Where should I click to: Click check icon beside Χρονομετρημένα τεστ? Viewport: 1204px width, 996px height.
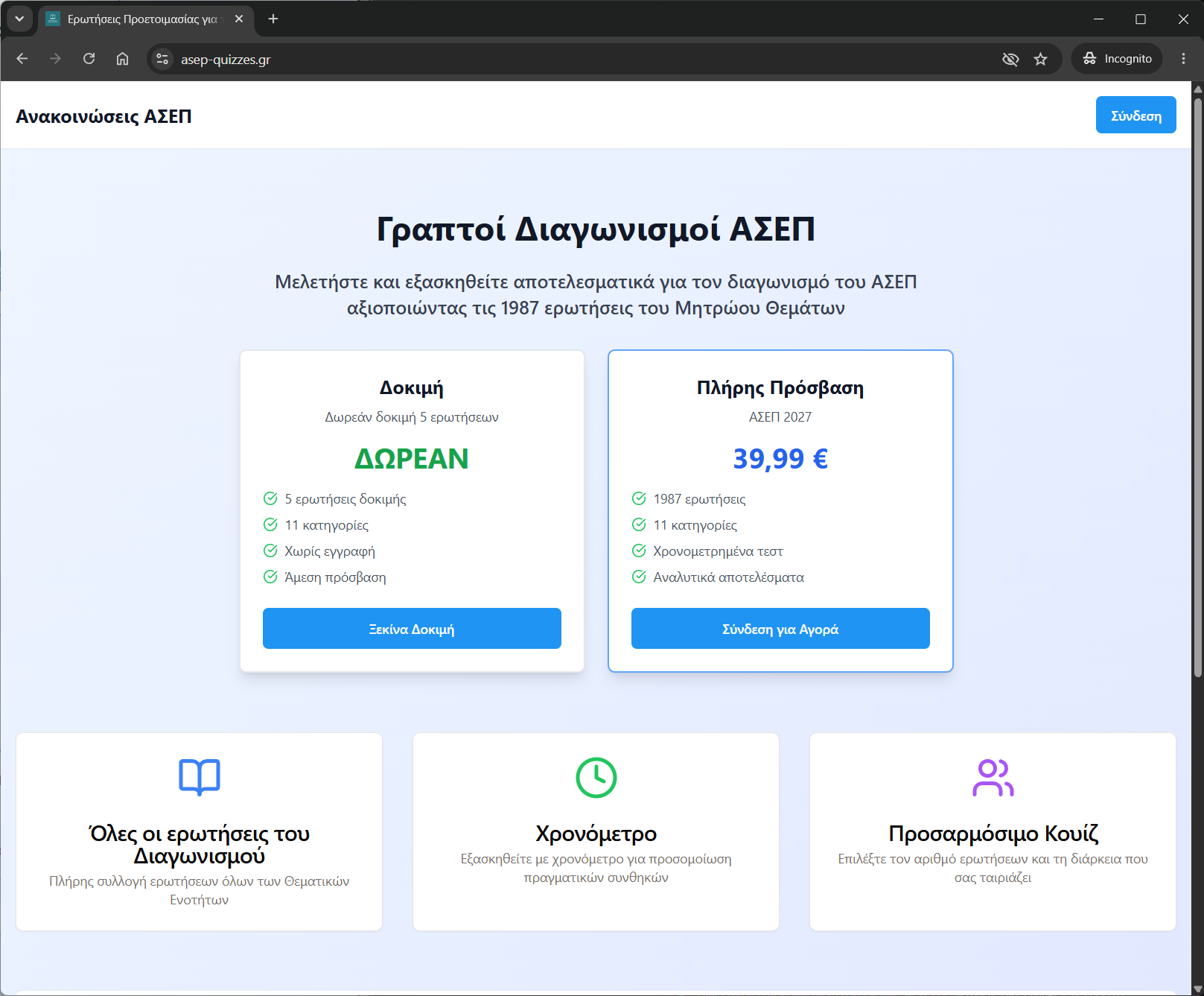[639, 551]
